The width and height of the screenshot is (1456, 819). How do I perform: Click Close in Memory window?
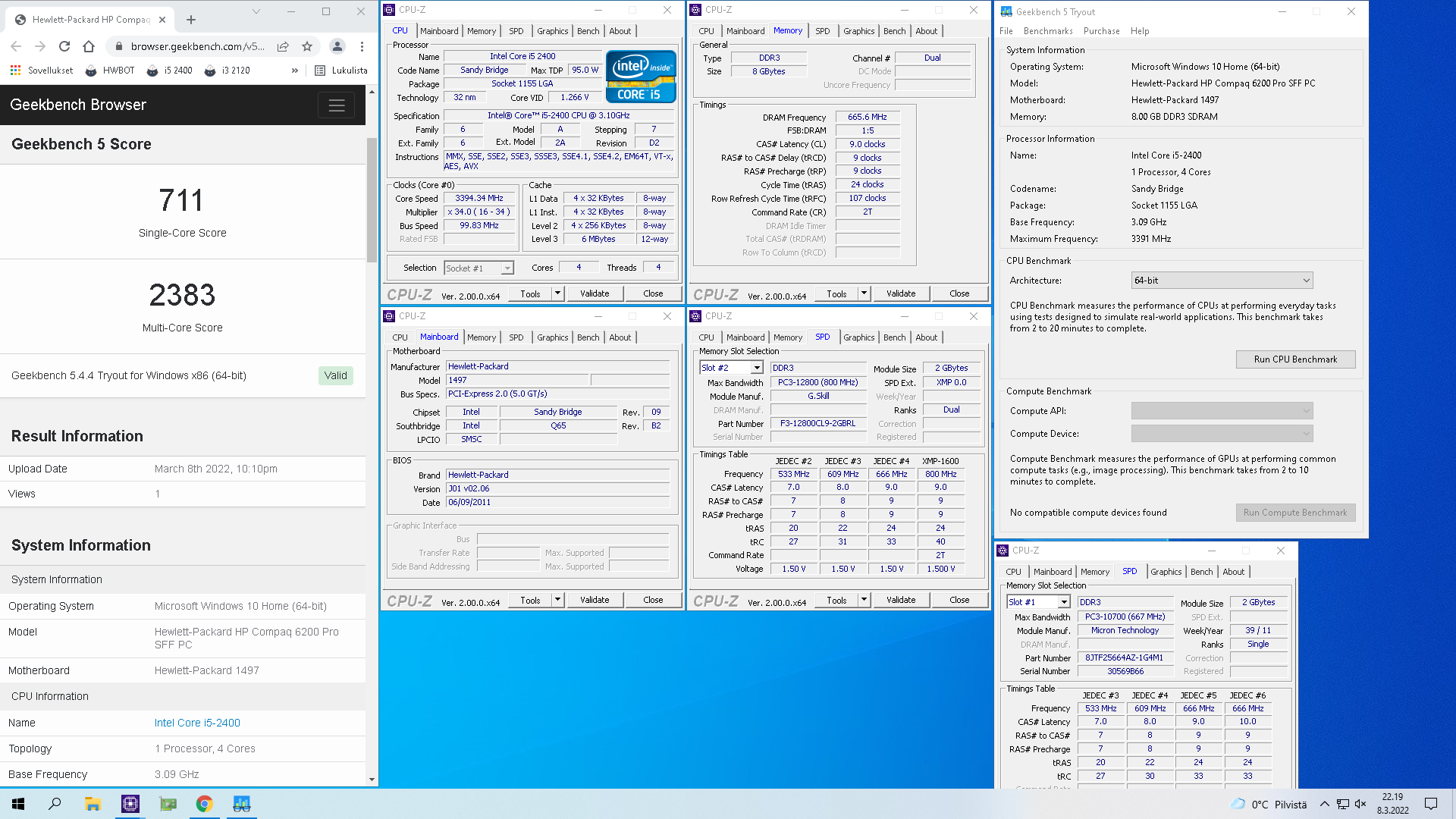[959, 293]
